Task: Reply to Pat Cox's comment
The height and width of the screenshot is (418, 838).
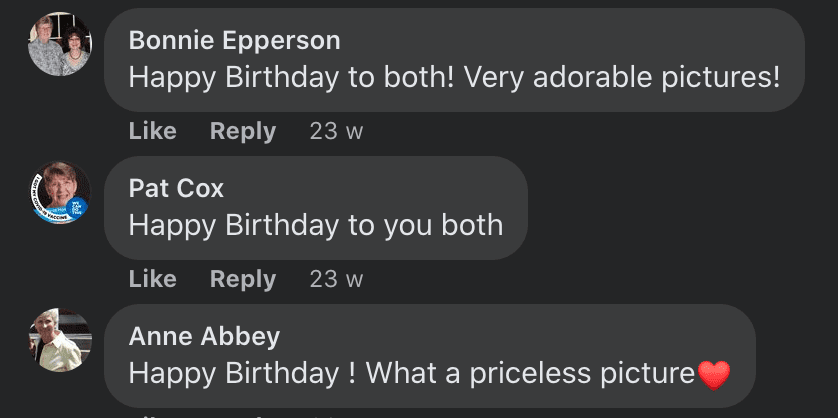Action: 243,279
